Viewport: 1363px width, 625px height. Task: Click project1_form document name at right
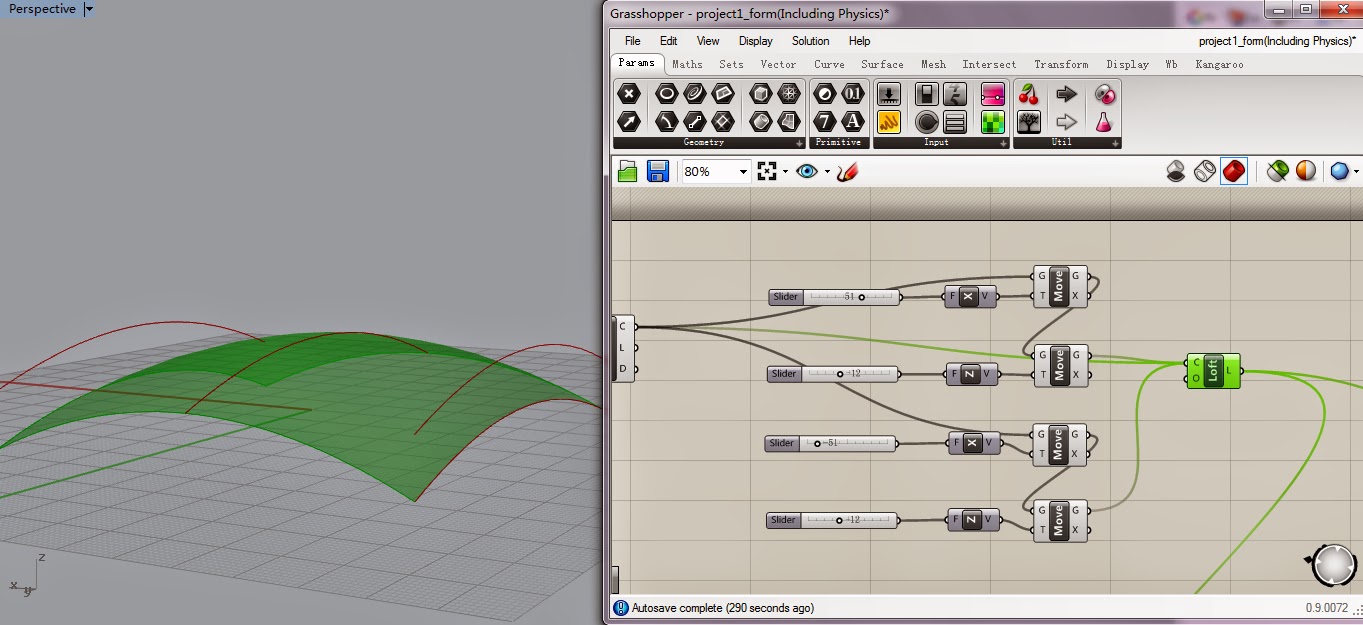1275,41
